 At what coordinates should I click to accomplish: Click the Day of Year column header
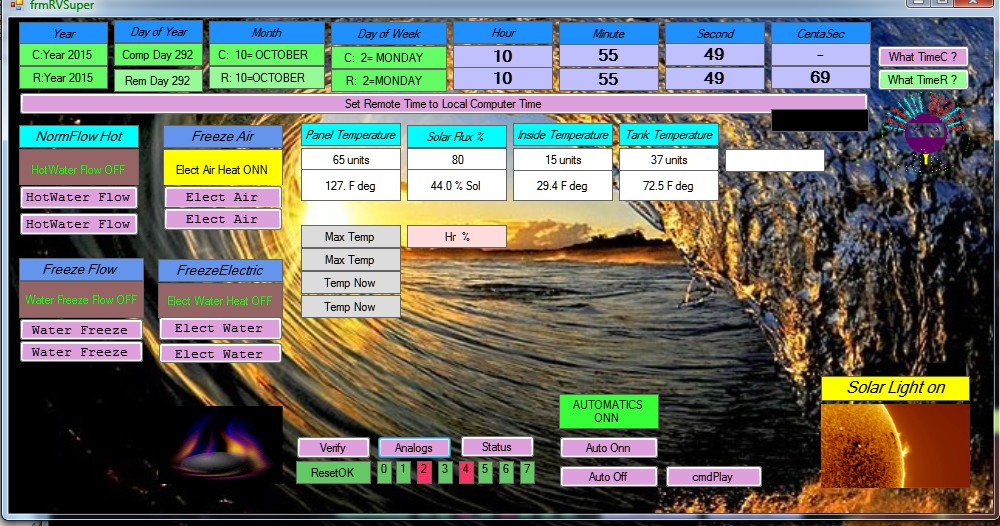pyautogui.click(x=158, y=32)
